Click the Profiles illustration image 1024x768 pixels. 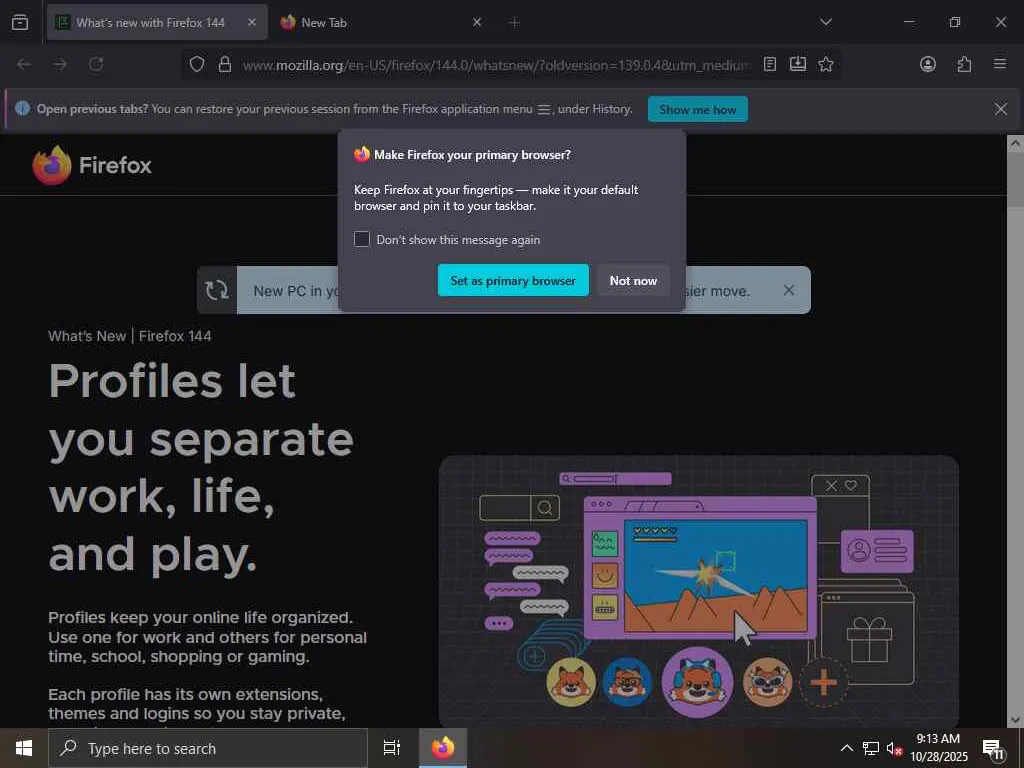tap(699, 591)
